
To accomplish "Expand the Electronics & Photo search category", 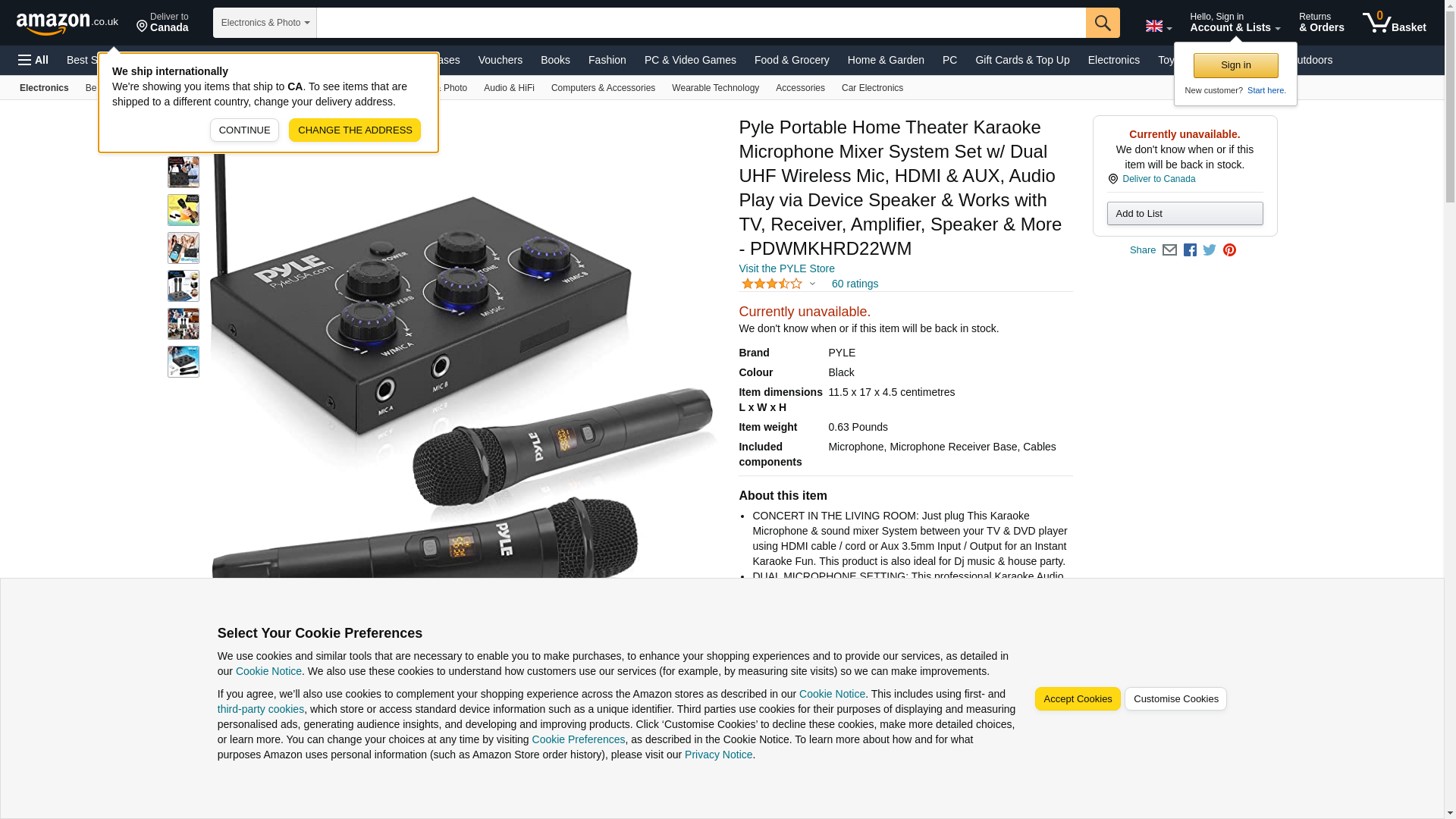I will [265, 23].
